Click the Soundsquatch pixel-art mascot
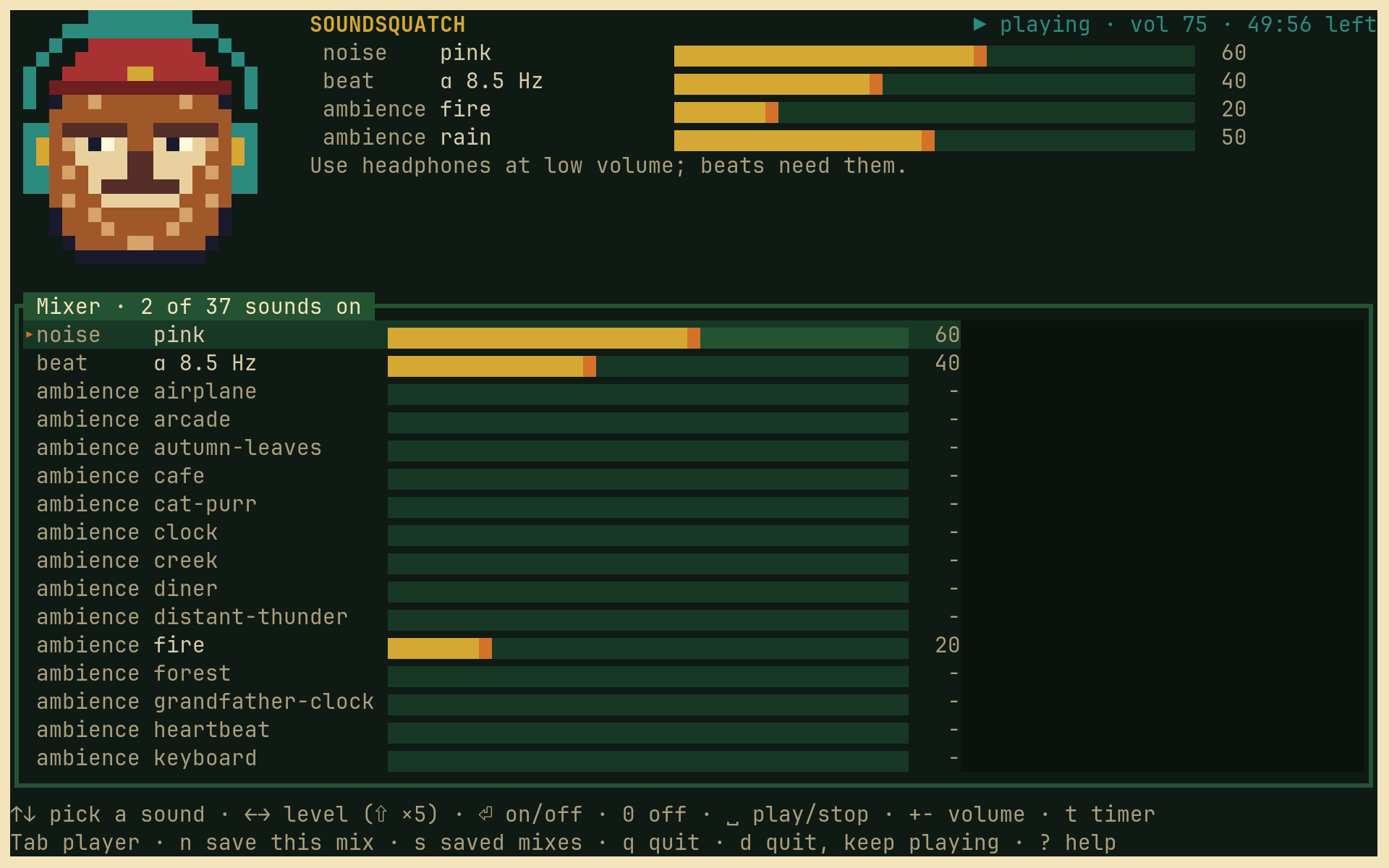Image resolution: width=1389 pixels, height=868 pixels. pos(140,137)
